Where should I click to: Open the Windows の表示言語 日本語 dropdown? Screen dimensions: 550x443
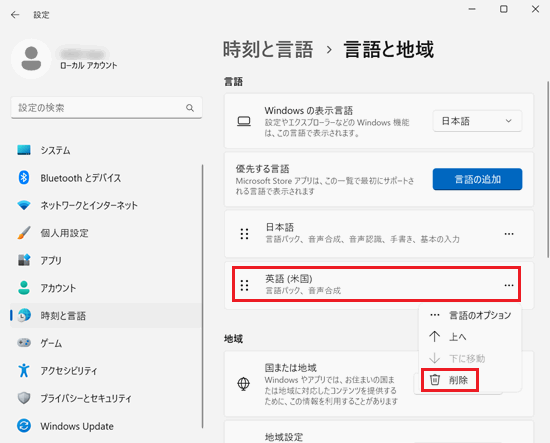[x=477, y=121]
